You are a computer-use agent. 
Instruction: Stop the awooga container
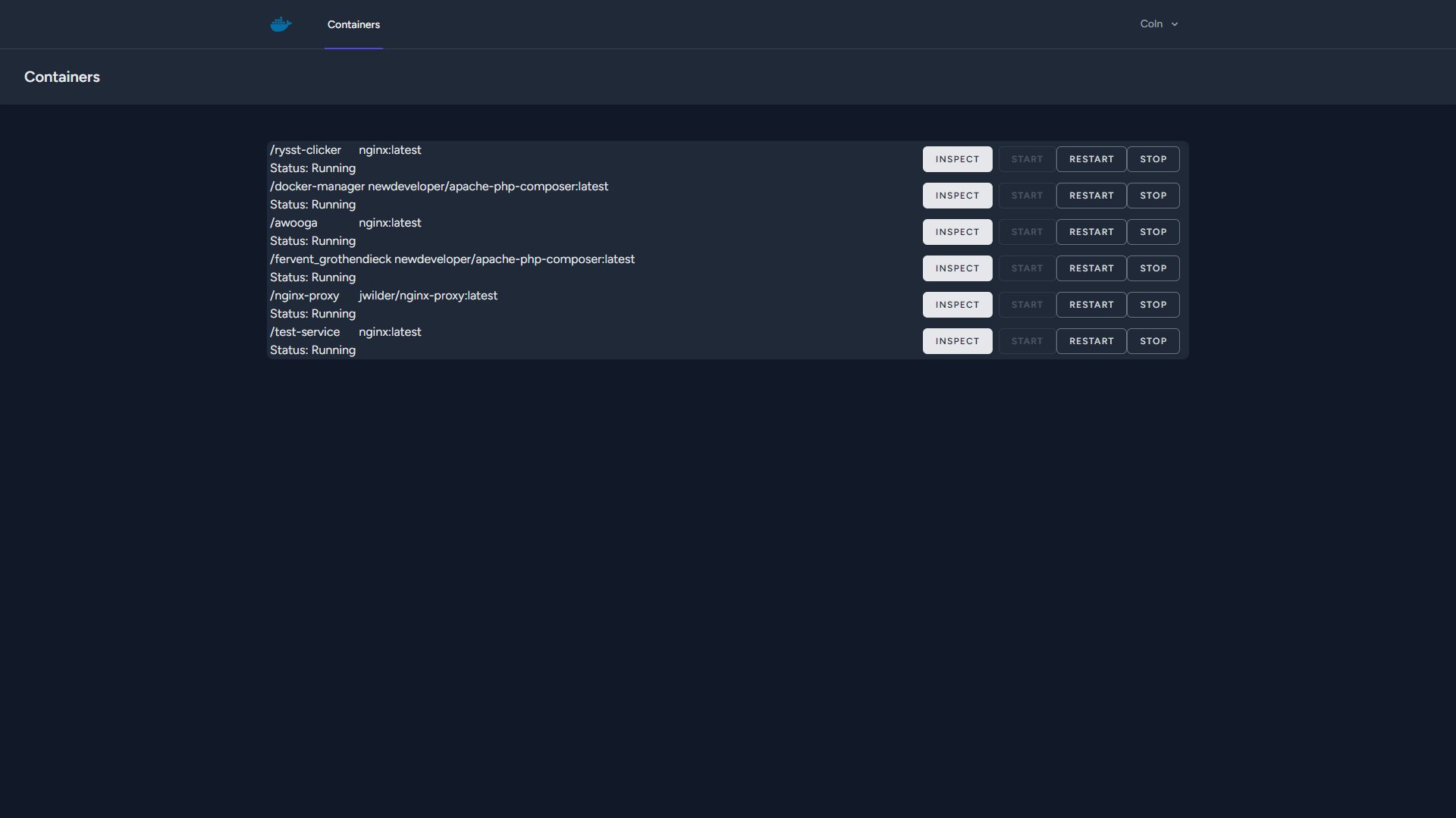point(1153,232)
